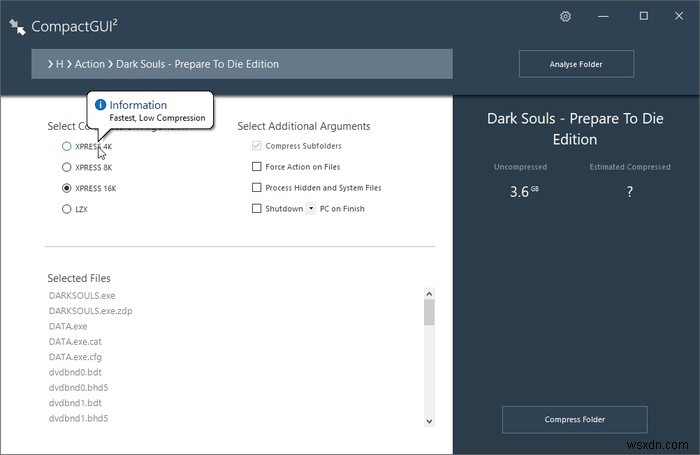Select the XPRESS 4K compression option

point(67,146)
